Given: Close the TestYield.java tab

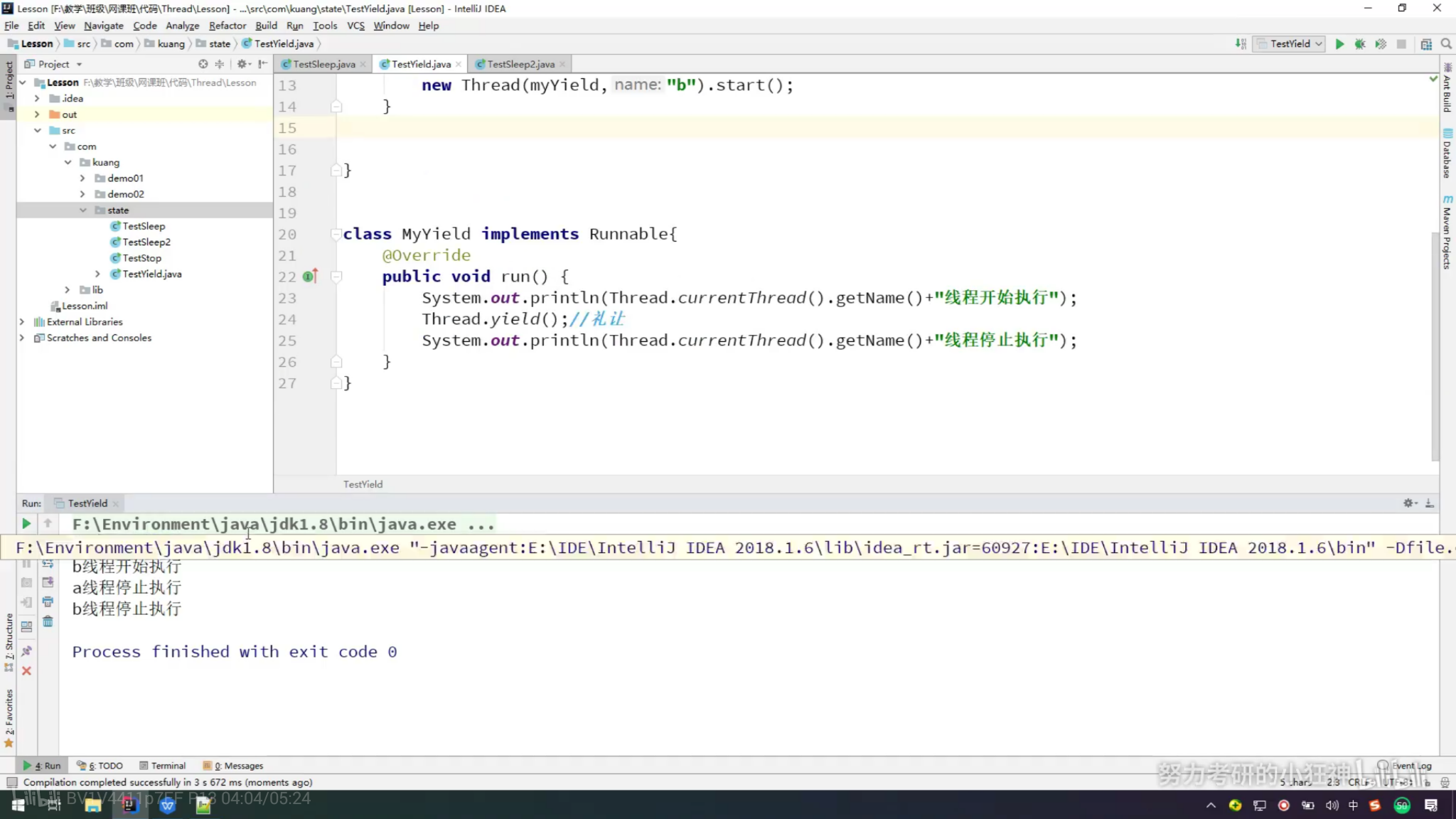Looking at the screenshot, I should point(459,65).
